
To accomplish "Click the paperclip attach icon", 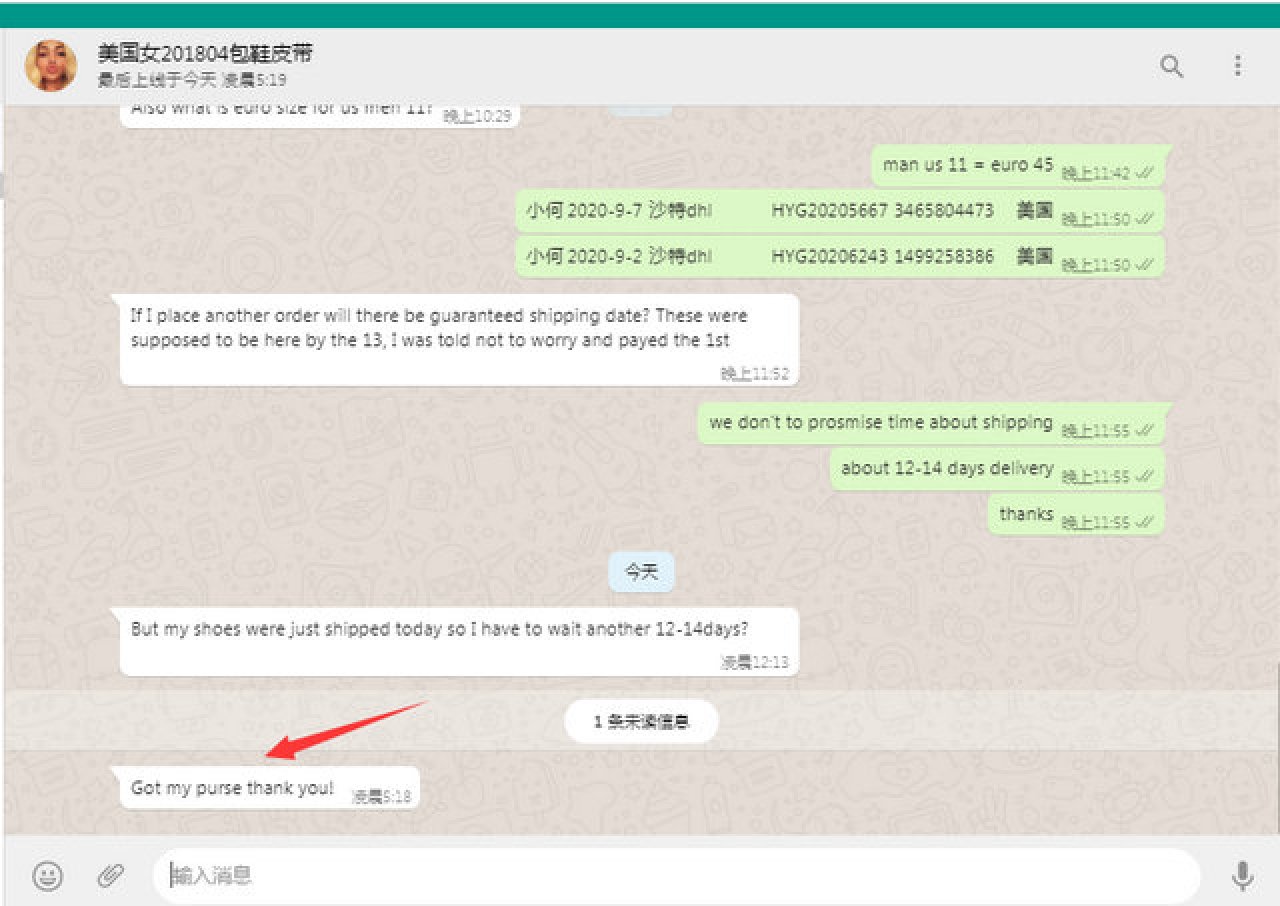I will pyautogui.click(x=109, y=876).
